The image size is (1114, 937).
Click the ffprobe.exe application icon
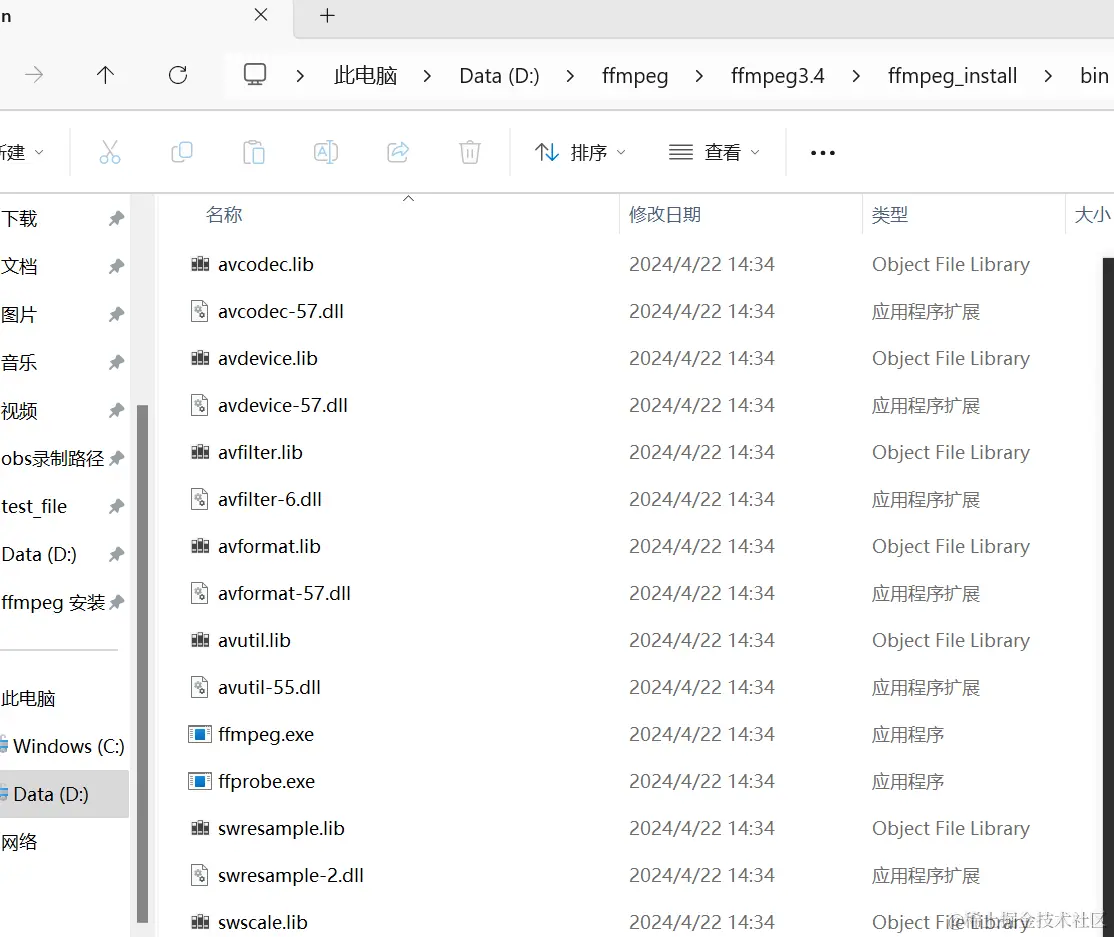200,781
